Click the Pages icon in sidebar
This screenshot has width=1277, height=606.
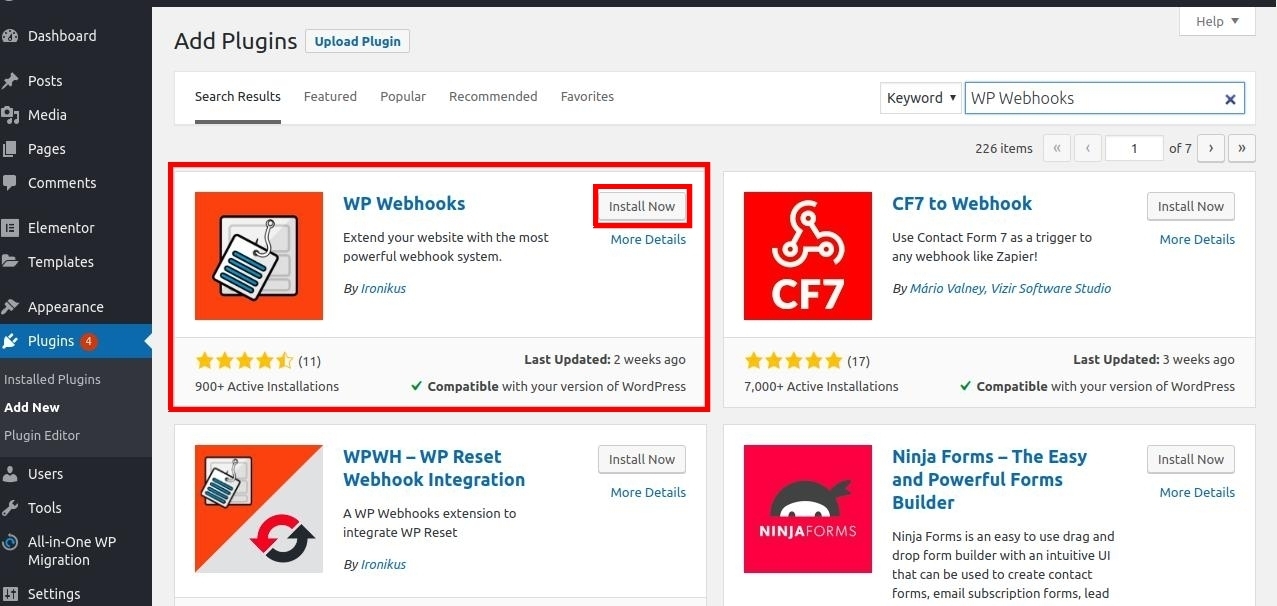coord(10,149)
